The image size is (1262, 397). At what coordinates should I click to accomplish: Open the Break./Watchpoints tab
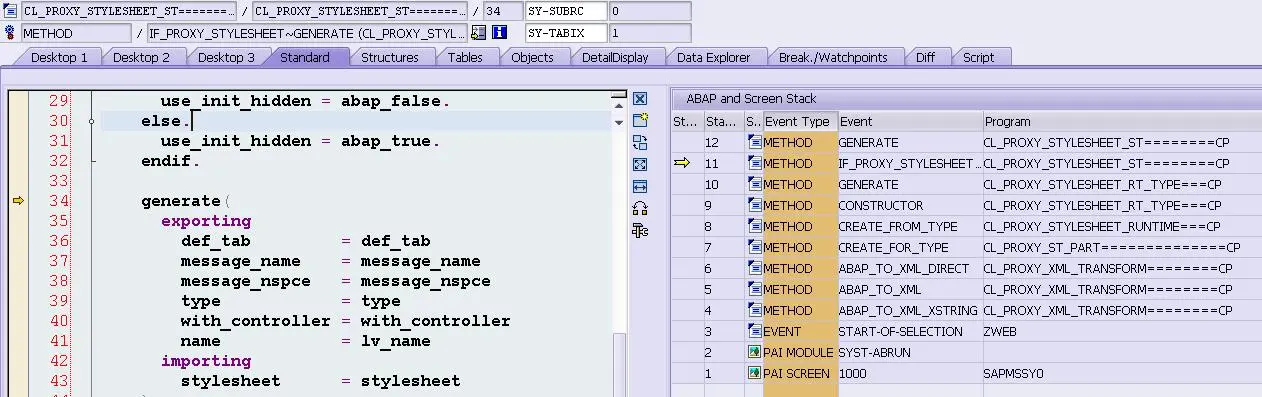click(833, 57)
